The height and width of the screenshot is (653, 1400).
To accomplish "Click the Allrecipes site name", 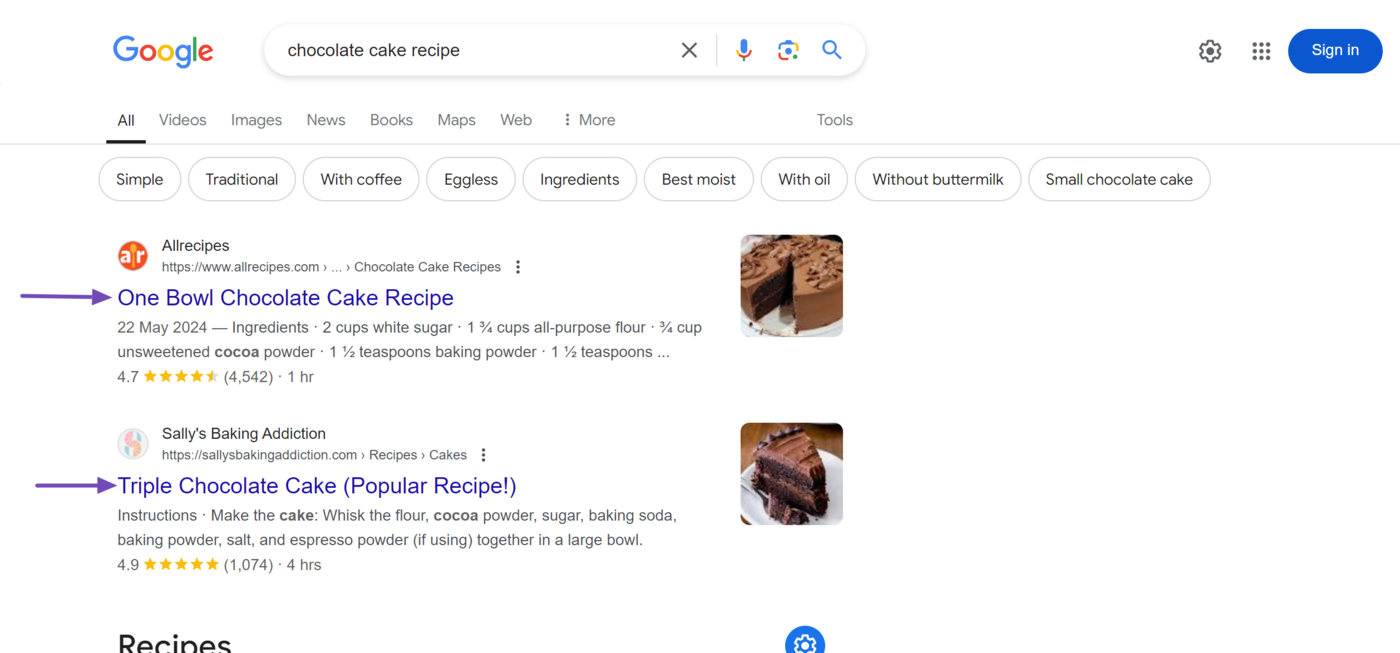I will (x=196, y=246).
